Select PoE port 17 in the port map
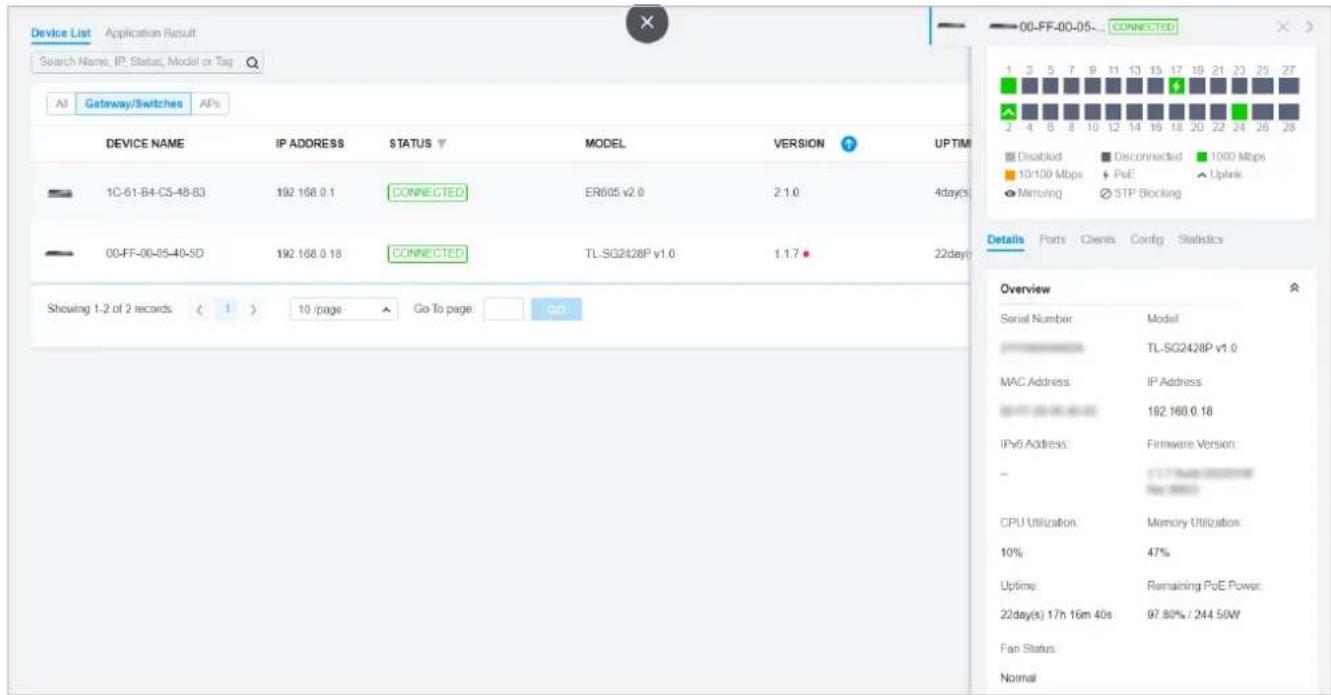Image resolution: width=1331 pixels, height=695 pixels. pos(1177,86)
